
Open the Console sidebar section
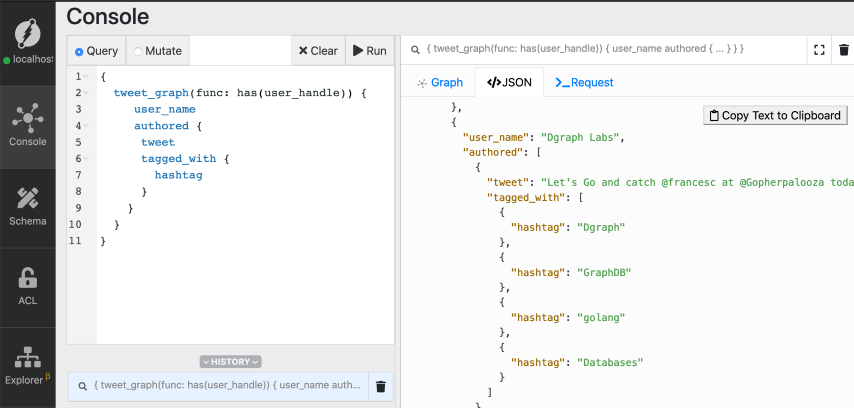(27, 125)
